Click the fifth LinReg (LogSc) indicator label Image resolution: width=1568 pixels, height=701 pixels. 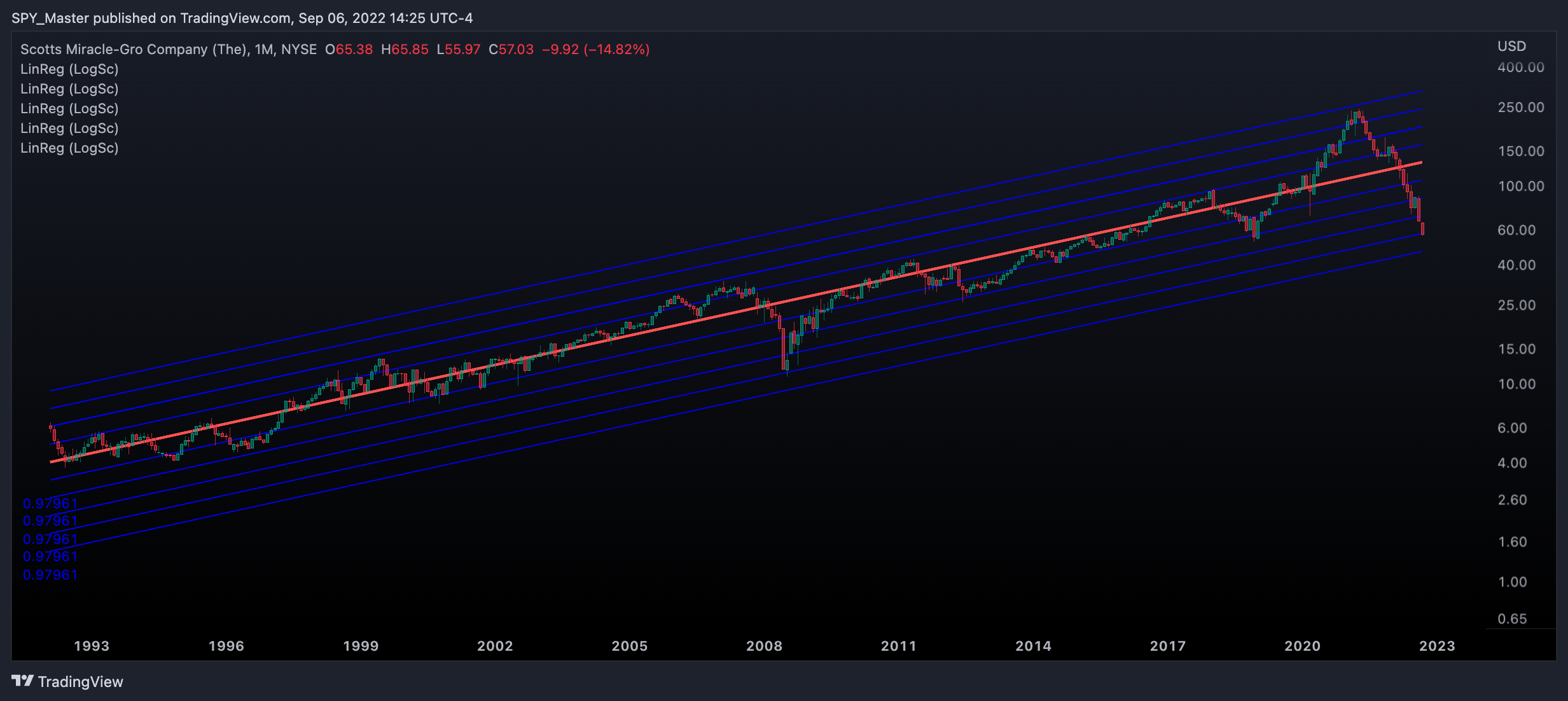[69, 148]
